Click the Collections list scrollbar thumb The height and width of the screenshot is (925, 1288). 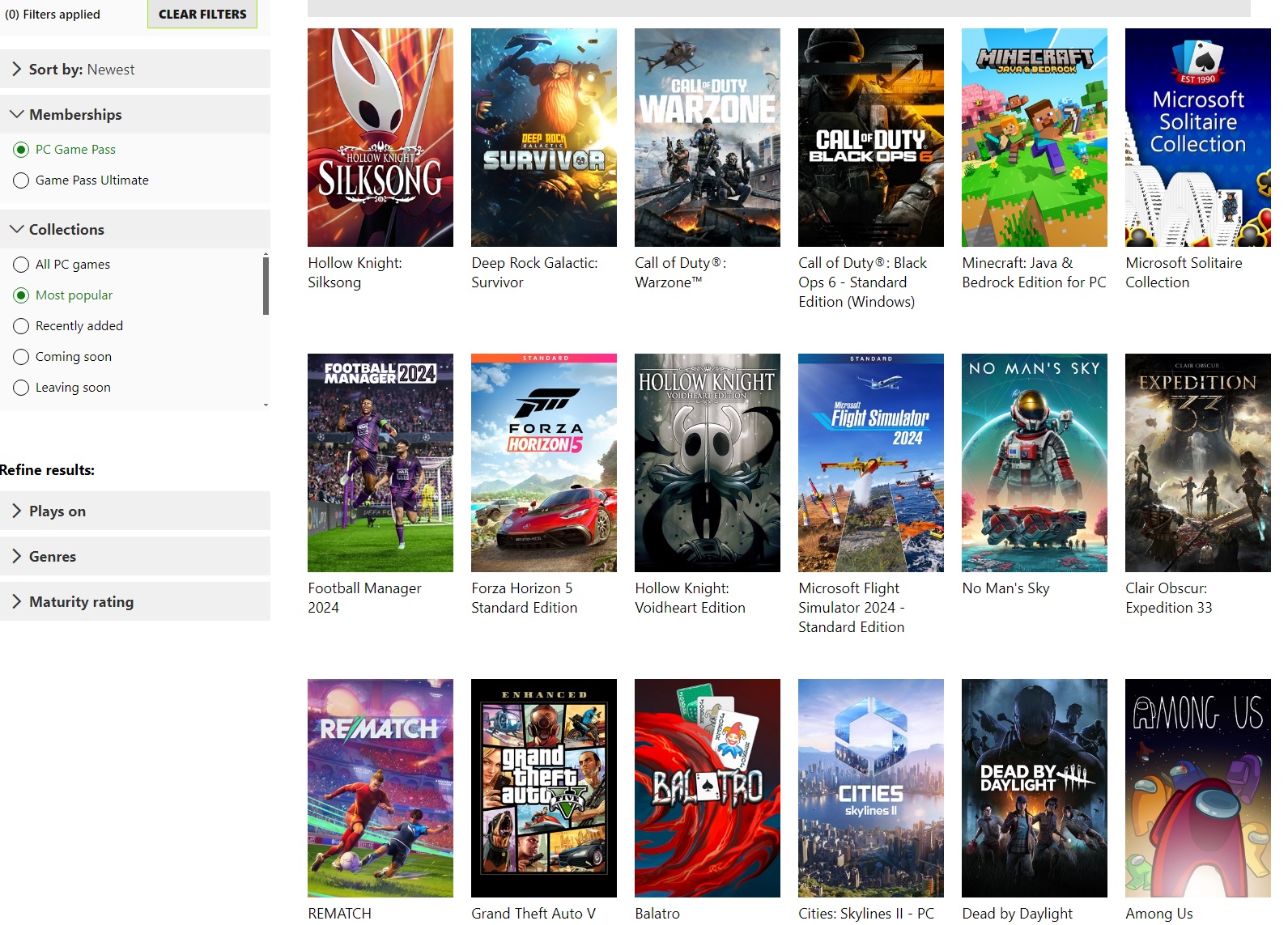[266, 285]
